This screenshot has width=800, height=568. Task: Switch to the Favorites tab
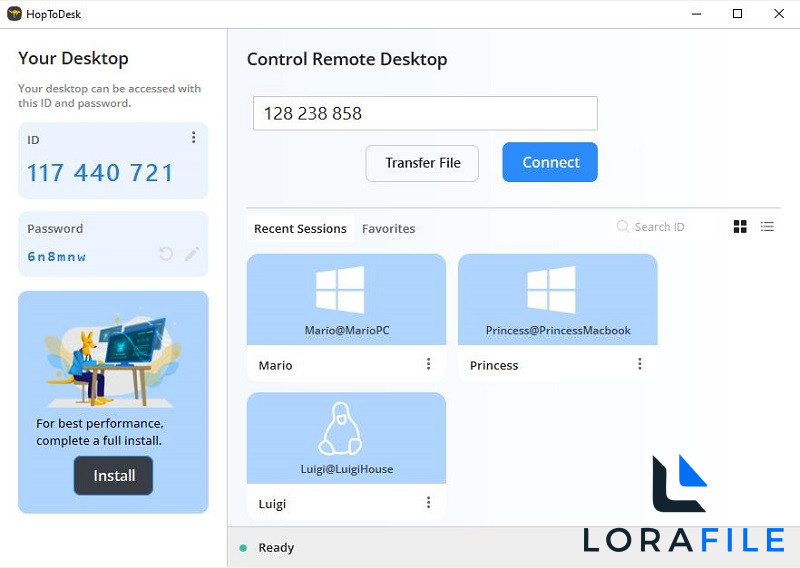389,229
